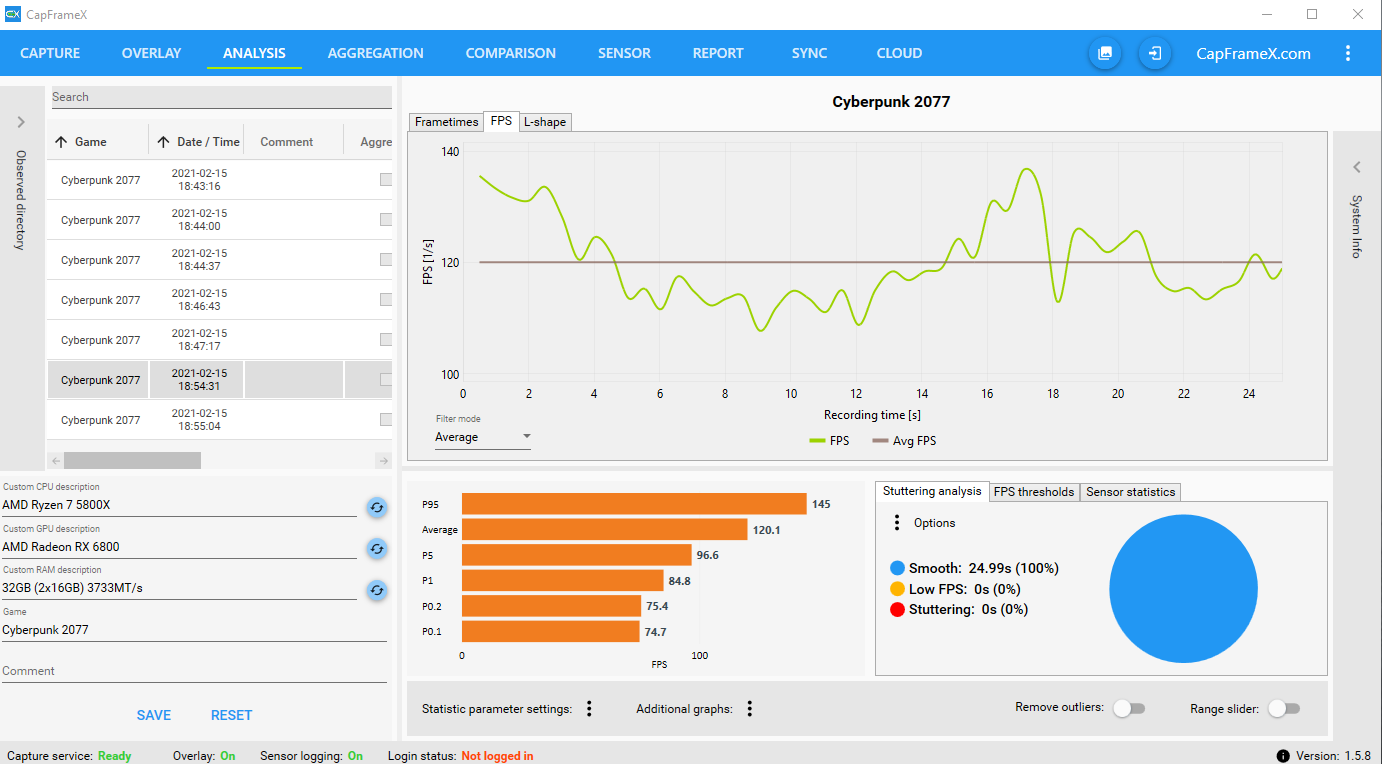Image resolution: width=1382 pixels, height=764 pixels.
Task: Click the SAVE button
Action: click(154, 715)
